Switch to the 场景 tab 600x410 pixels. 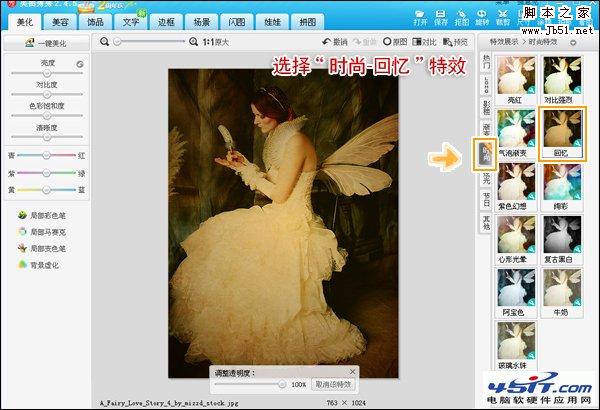point(201,22)
